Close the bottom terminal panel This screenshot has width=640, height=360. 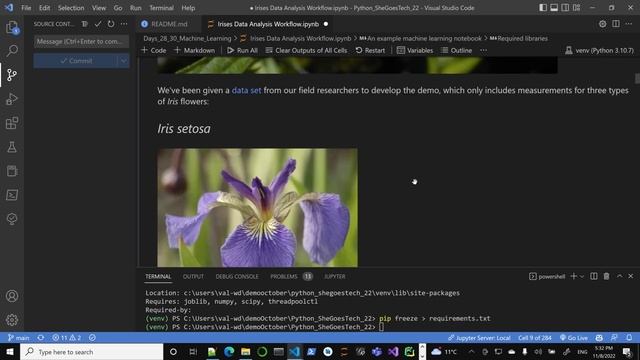(x=631, y=276)
